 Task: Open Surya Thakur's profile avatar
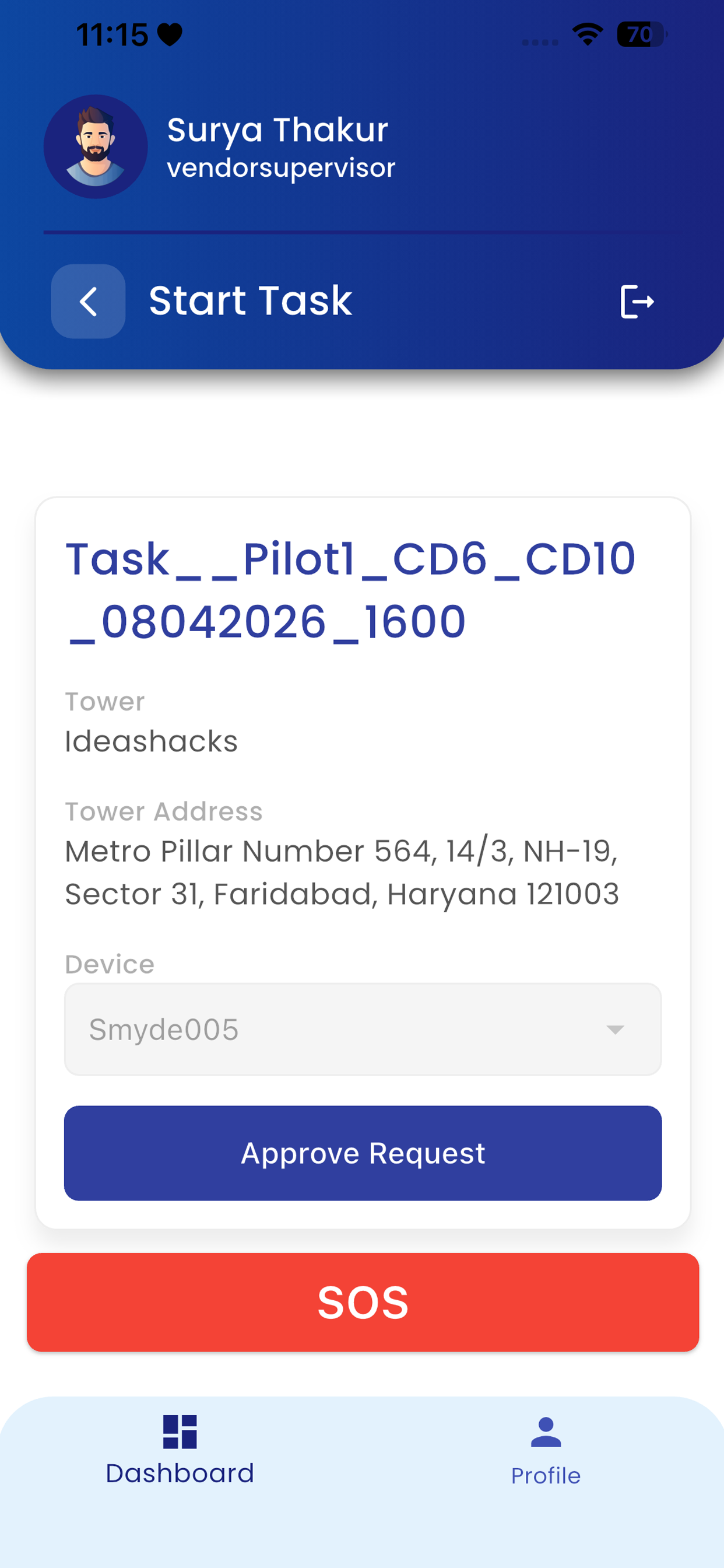coord(96,146)
